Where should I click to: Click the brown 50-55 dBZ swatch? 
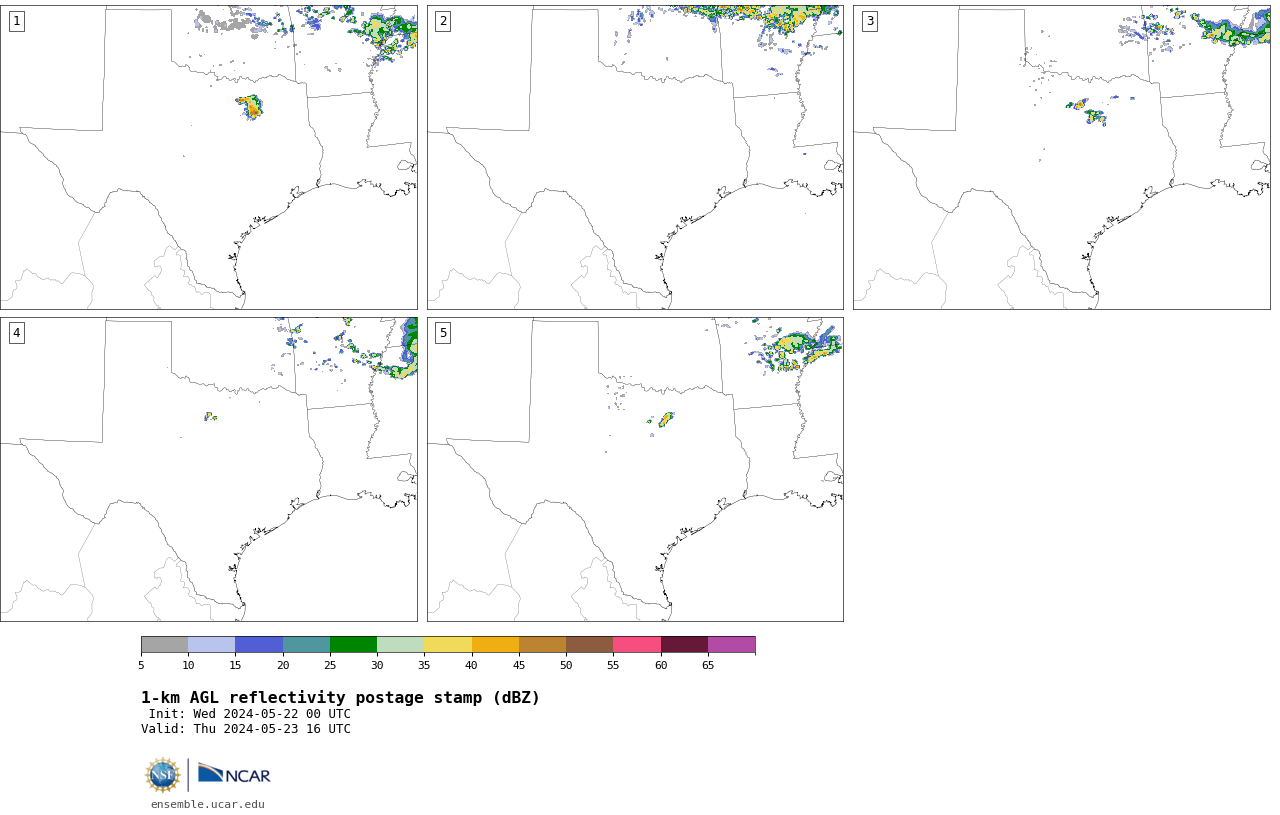pos(590,644)
